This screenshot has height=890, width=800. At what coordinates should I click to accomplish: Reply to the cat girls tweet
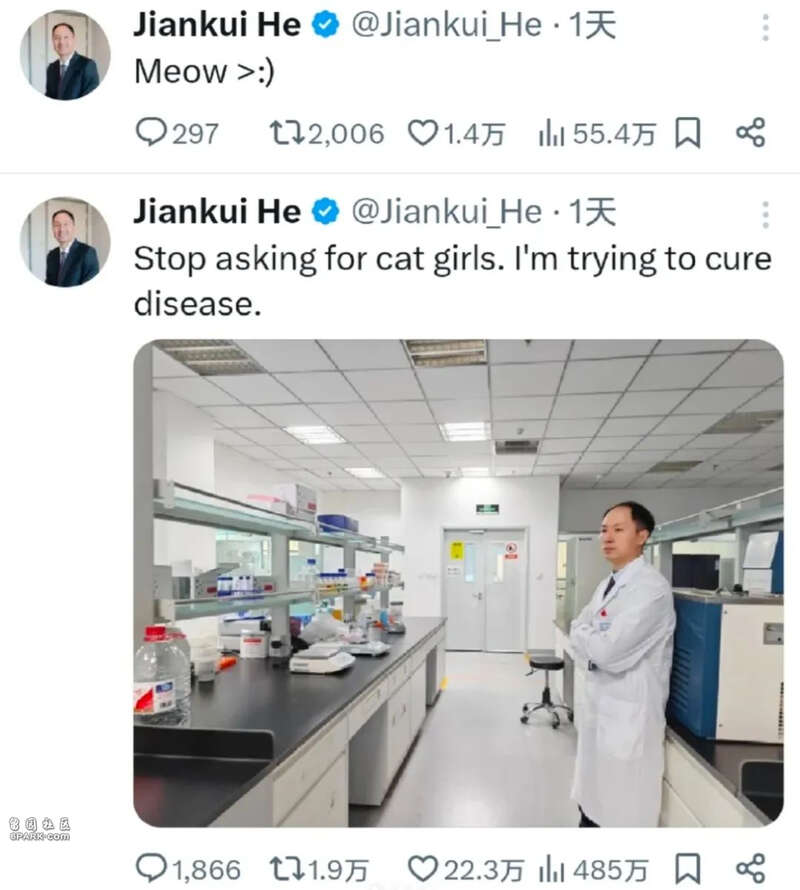point(188,869)
